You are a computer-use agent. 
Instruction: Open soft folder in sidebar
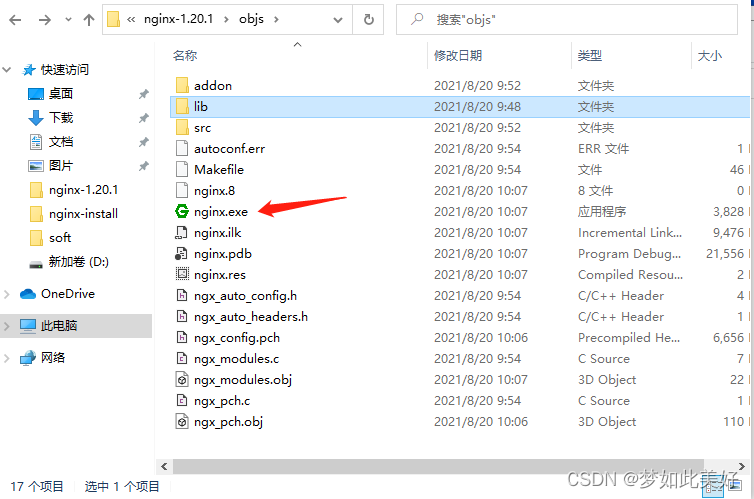coord(60,237)
